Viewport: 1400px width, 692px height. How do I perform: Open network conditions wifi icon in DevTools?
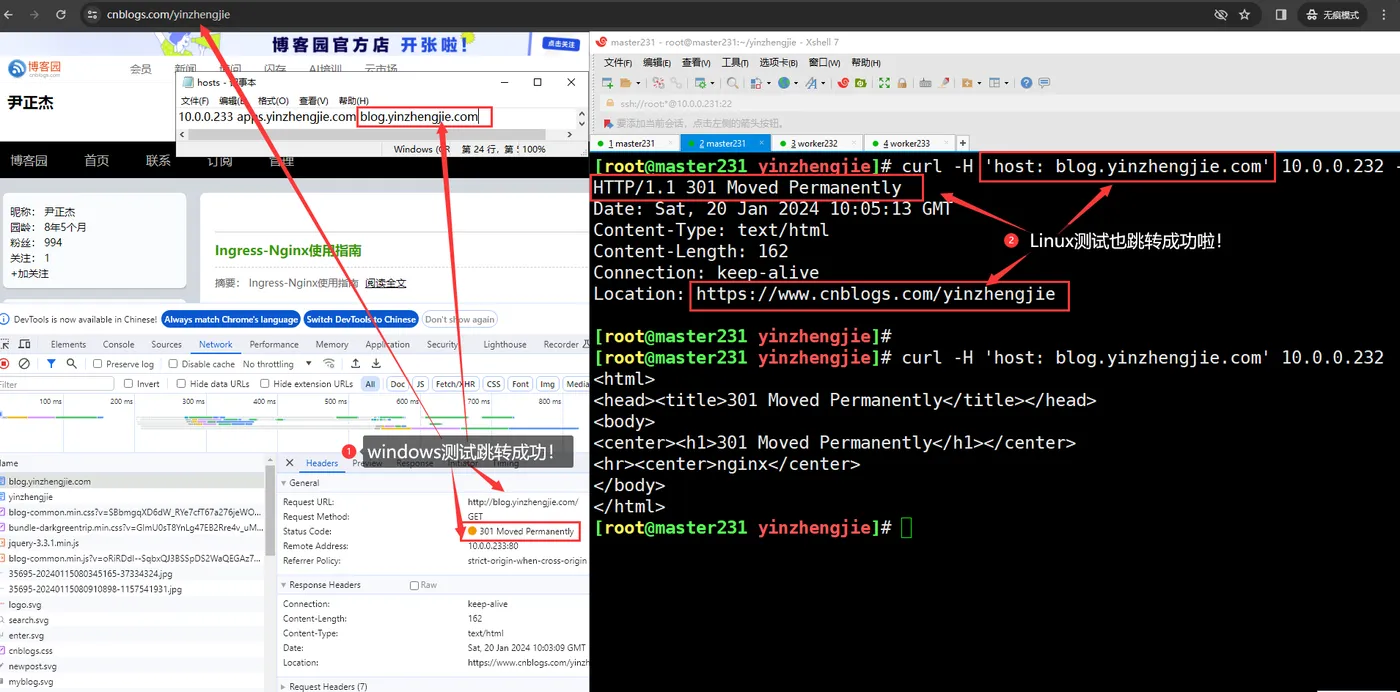click(329, 364)
